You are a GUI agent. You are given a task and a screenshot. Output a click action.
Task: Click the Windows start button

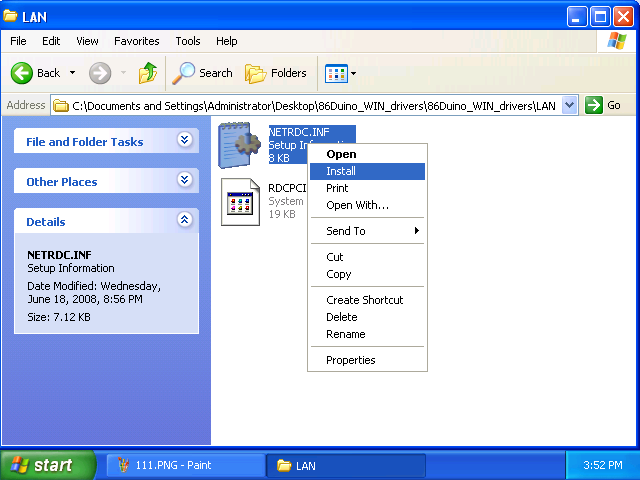click(x=47, y=465)
